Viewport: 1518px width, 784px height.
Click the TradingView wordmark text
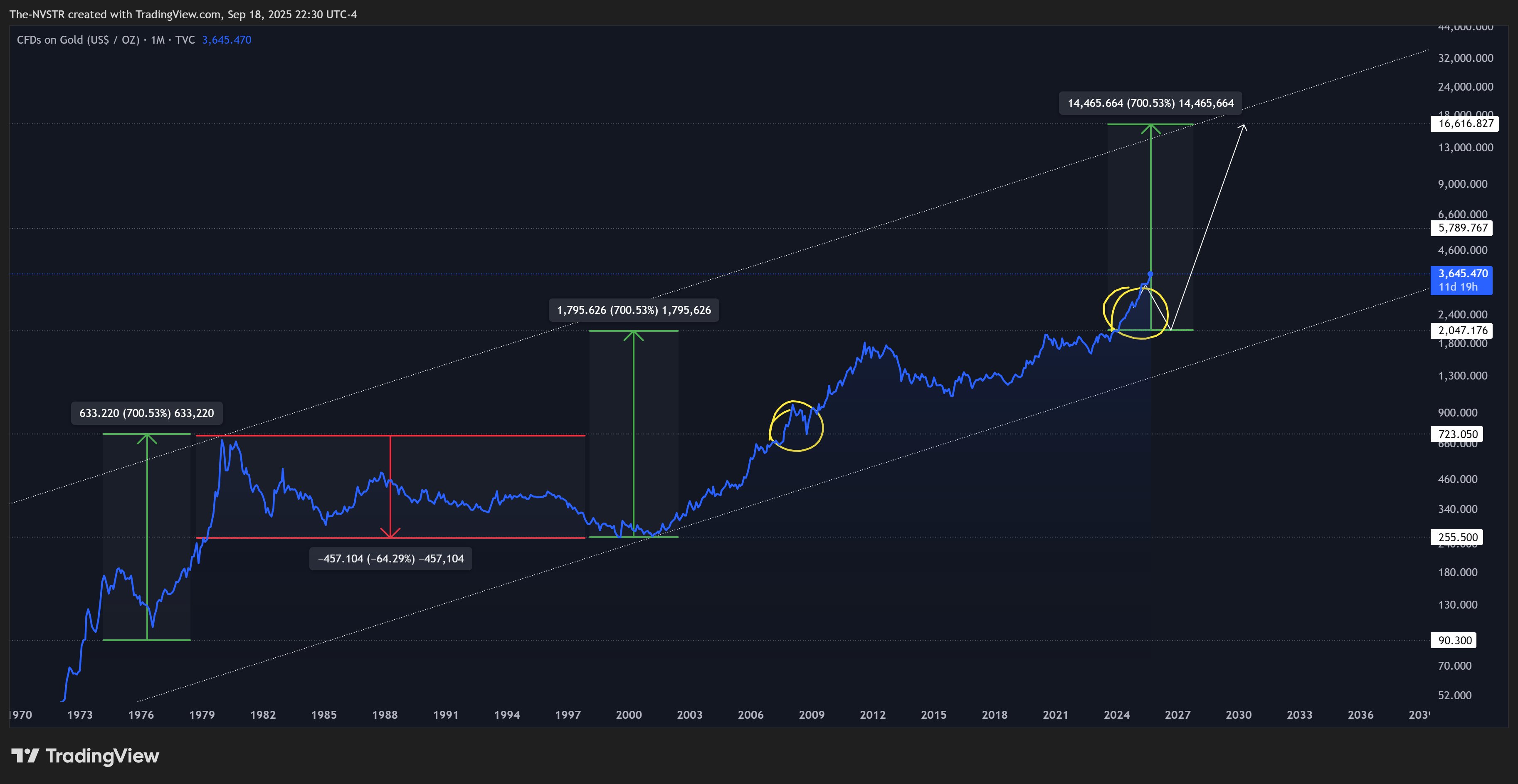pyautogui.click(x=103, y=756)
